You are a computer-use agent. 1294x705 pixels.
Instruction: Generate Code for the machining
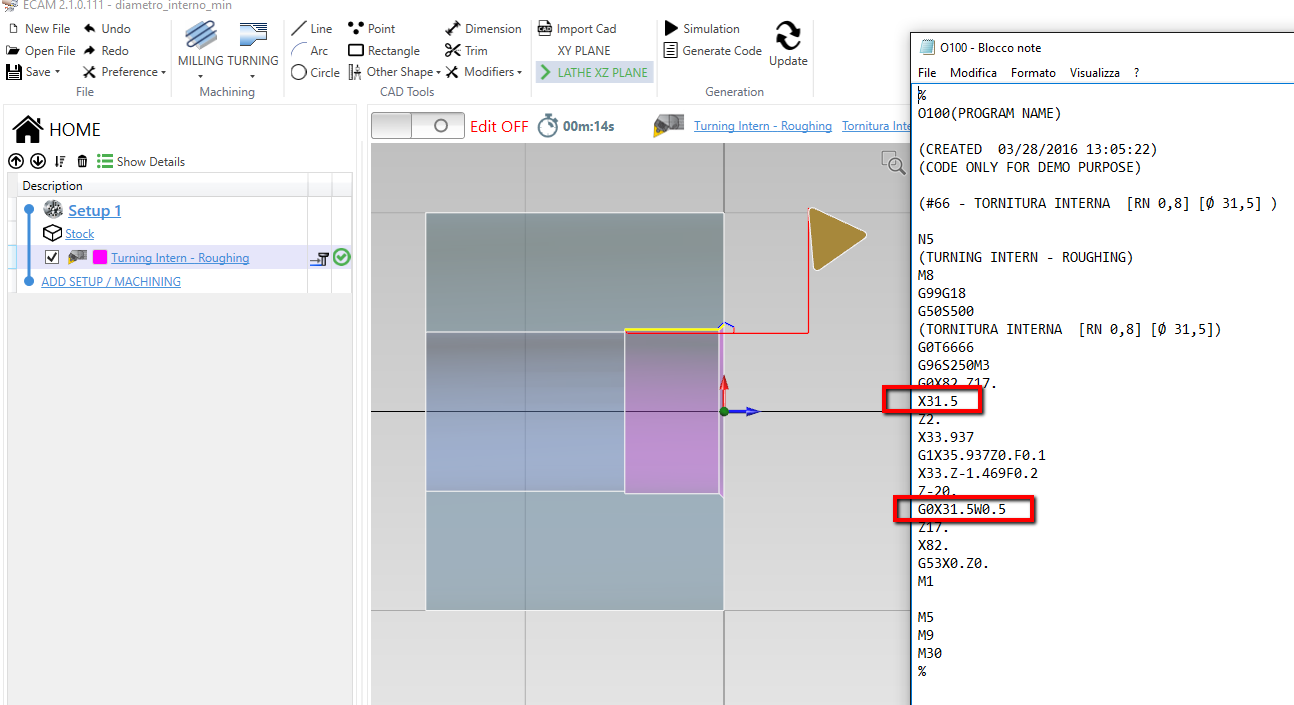click(x=713, y=51)
